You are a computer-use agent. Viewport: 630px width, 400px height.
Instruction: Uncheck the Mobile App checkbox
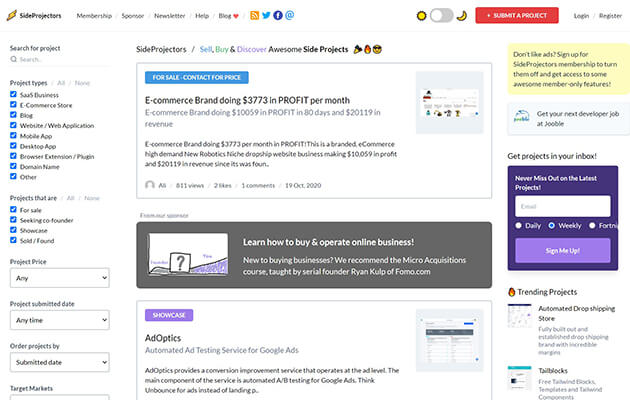[13, 135]
